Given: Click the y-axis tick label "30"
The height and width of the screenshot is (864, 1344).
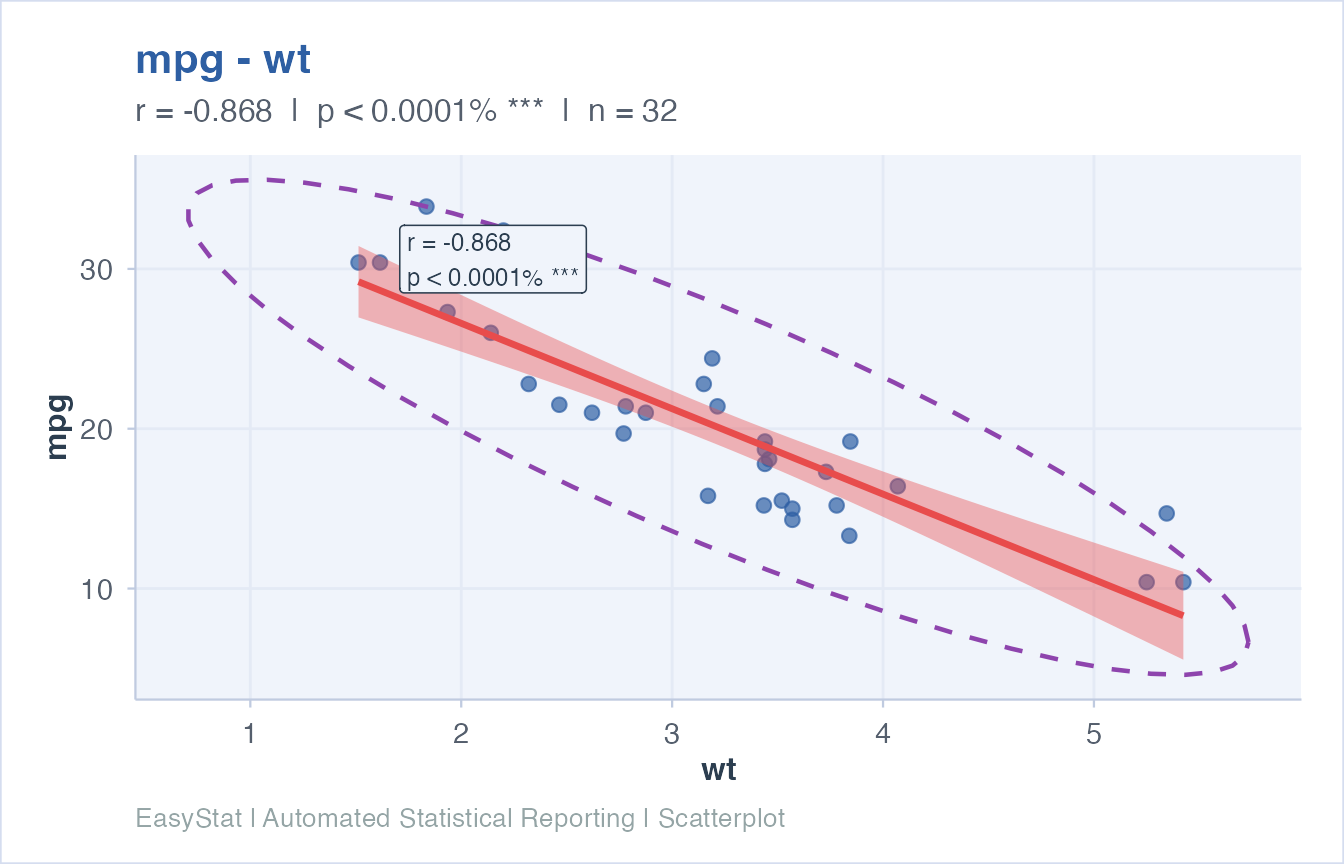Looking at the screenshot, I should 94,270.
